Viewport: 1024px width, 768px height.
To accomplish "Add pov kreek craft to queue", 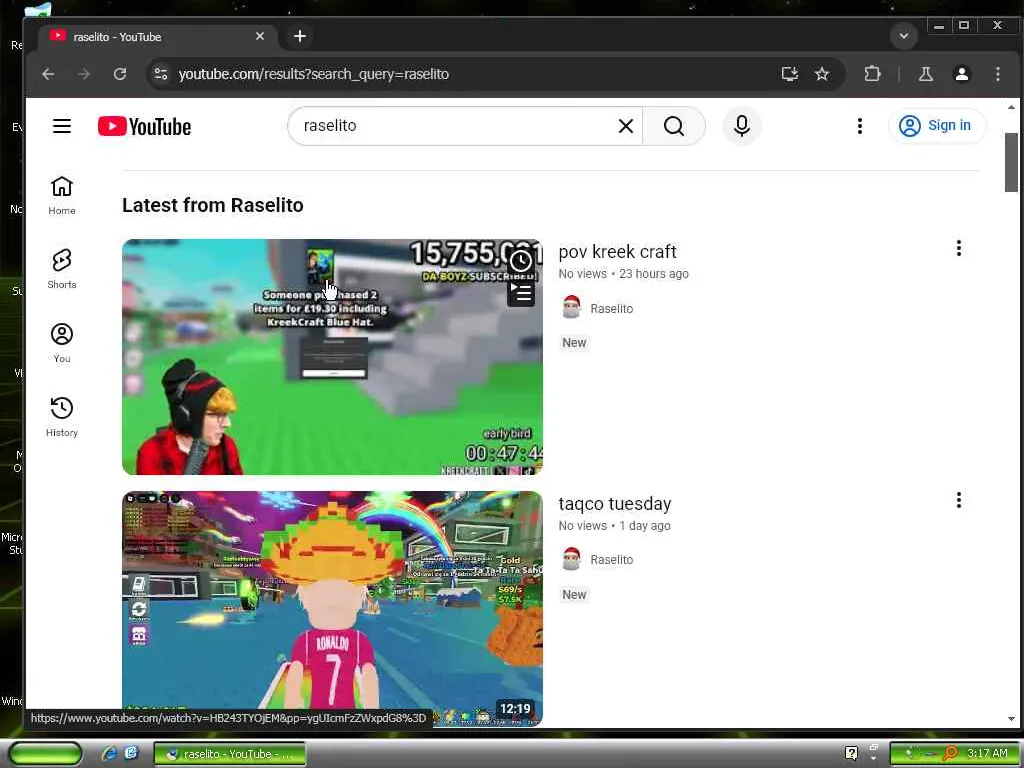I will tap(521, 293).
